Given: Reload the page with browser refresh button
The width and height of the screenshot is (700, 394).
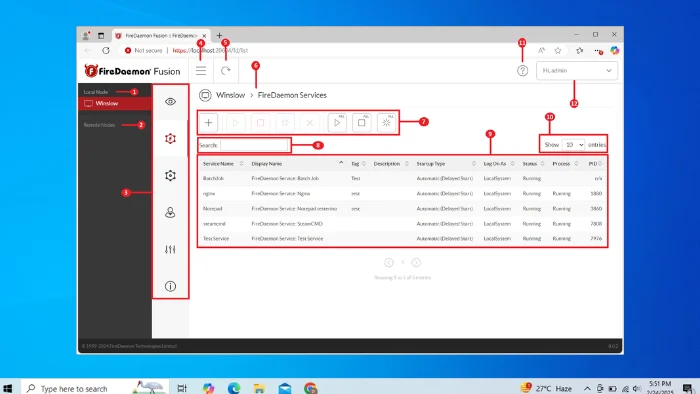Looking at the screenshot, I should click(106, 50).
